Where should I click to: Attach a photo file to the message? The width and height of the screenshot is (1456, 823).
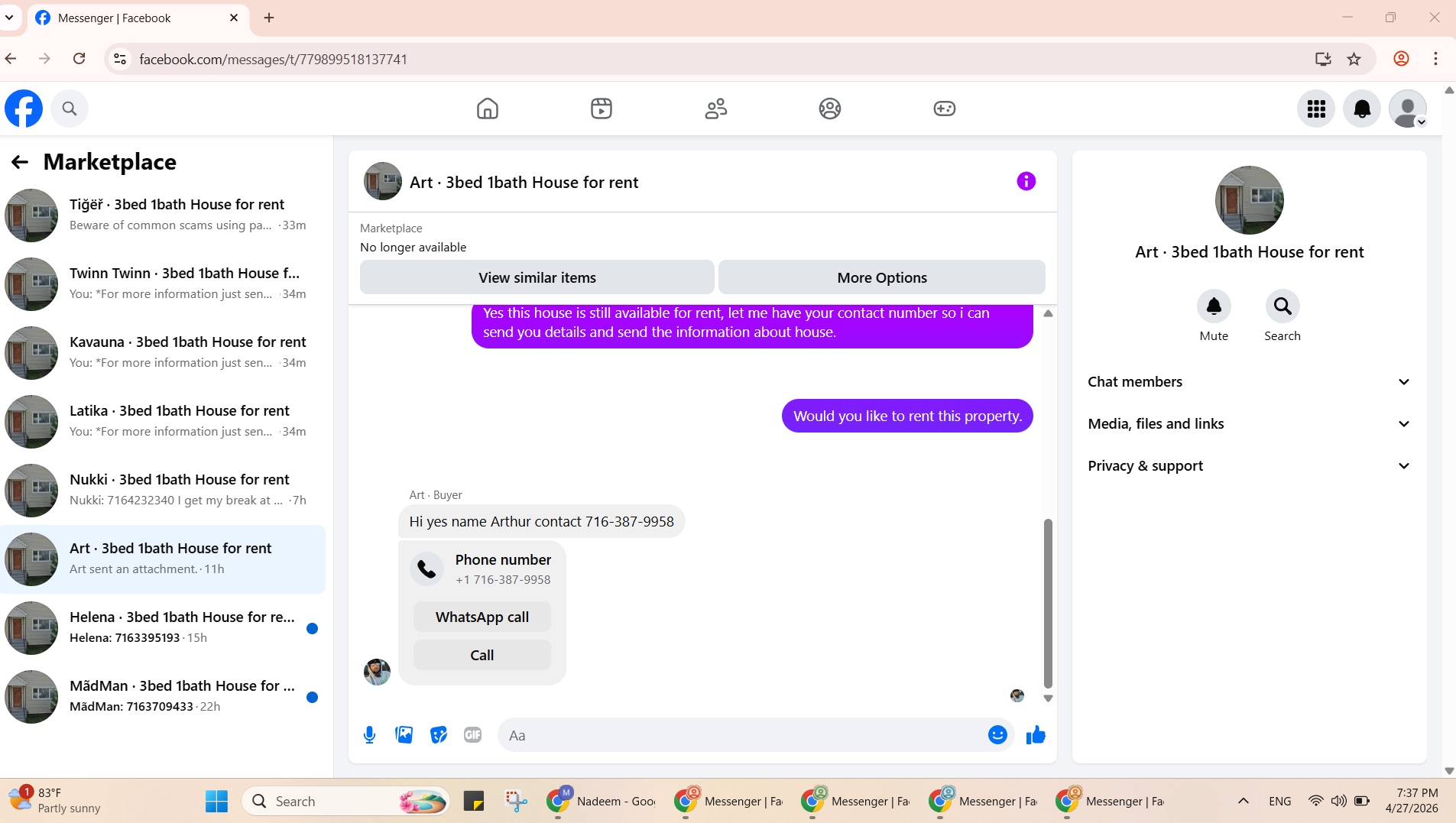pos(404,735)
